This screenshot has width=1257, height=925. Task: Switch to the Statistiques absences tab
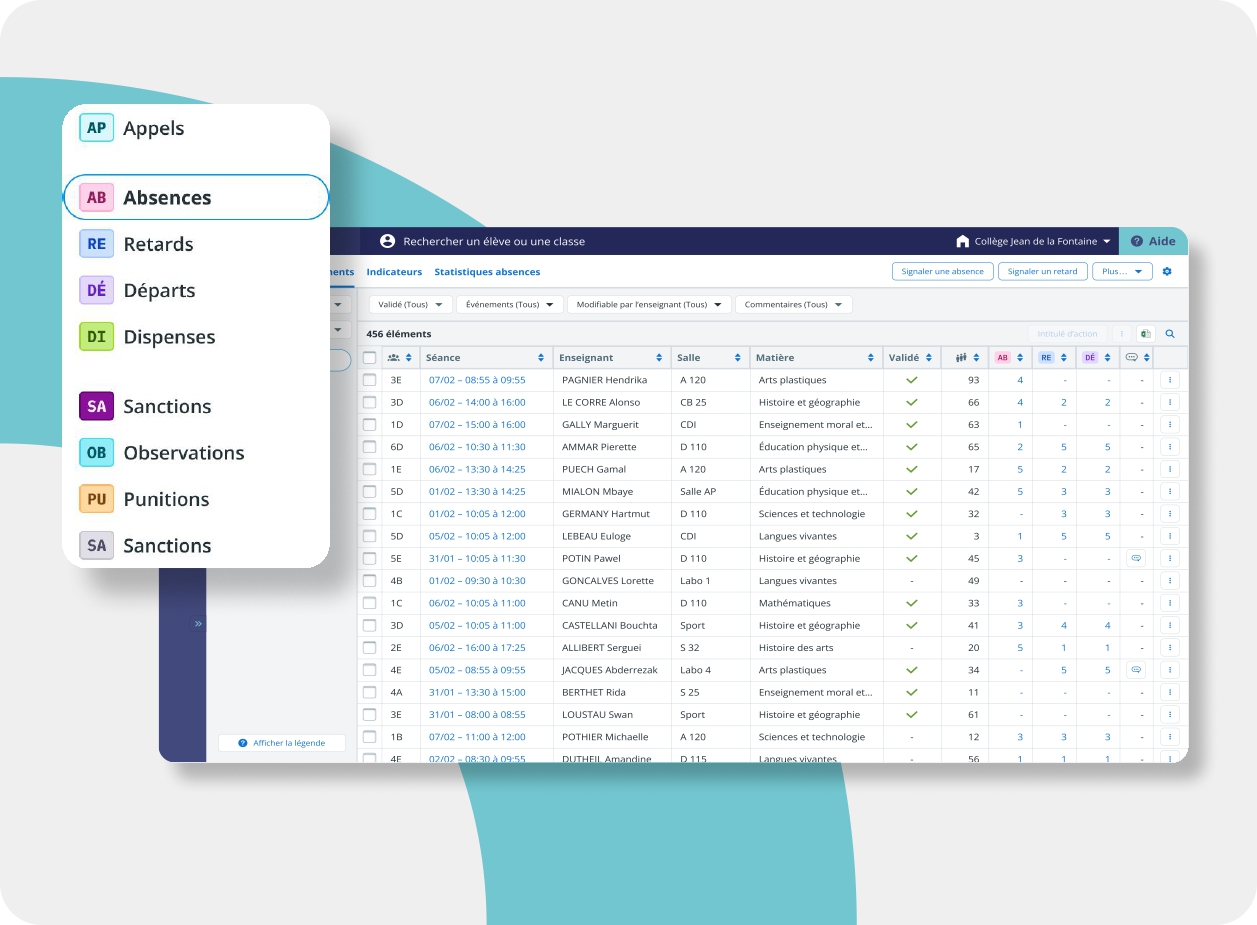[487, 271]
